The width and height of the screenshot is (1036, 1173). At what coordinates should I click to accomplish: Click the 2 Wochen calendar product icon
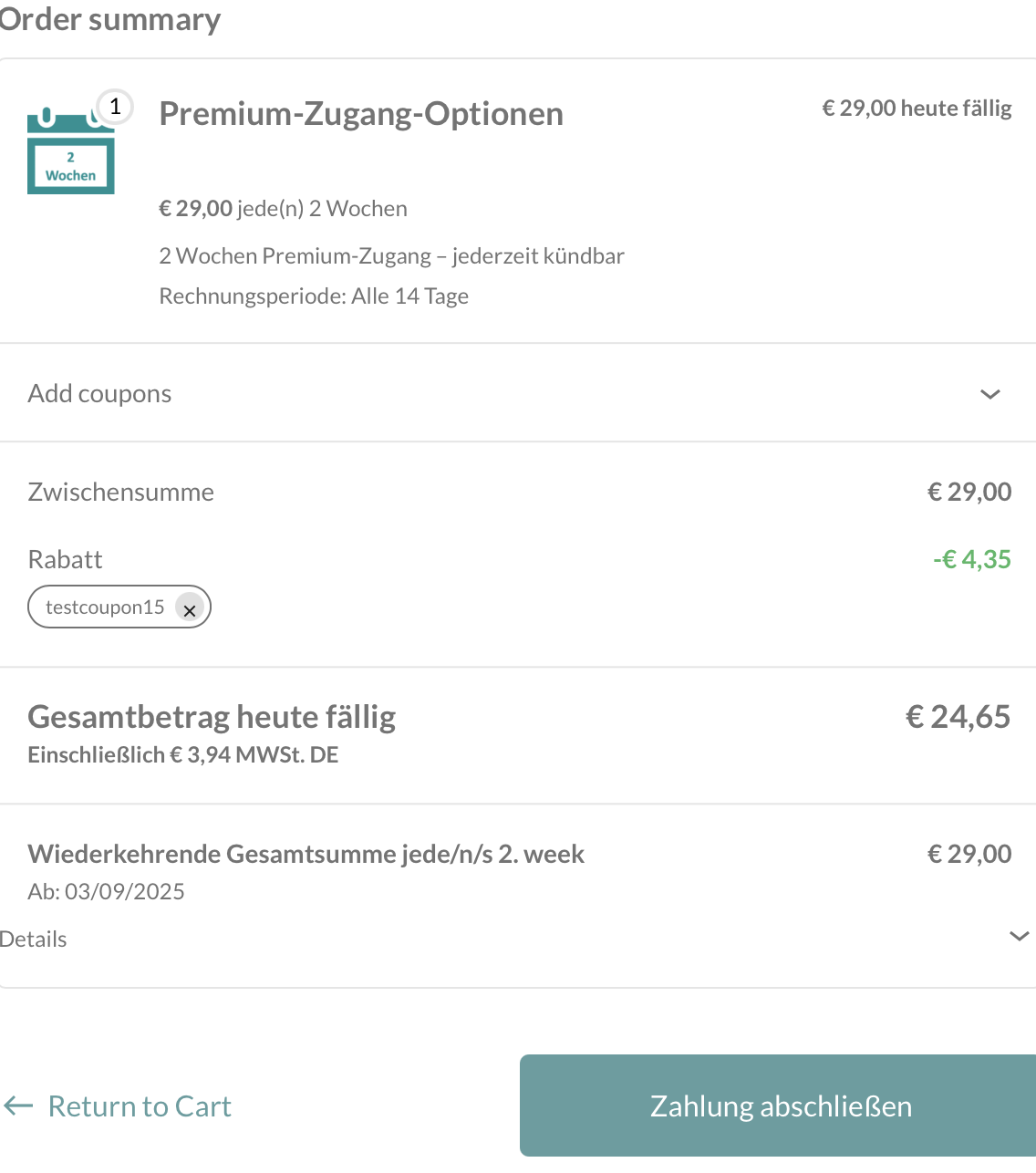(70, 153)
